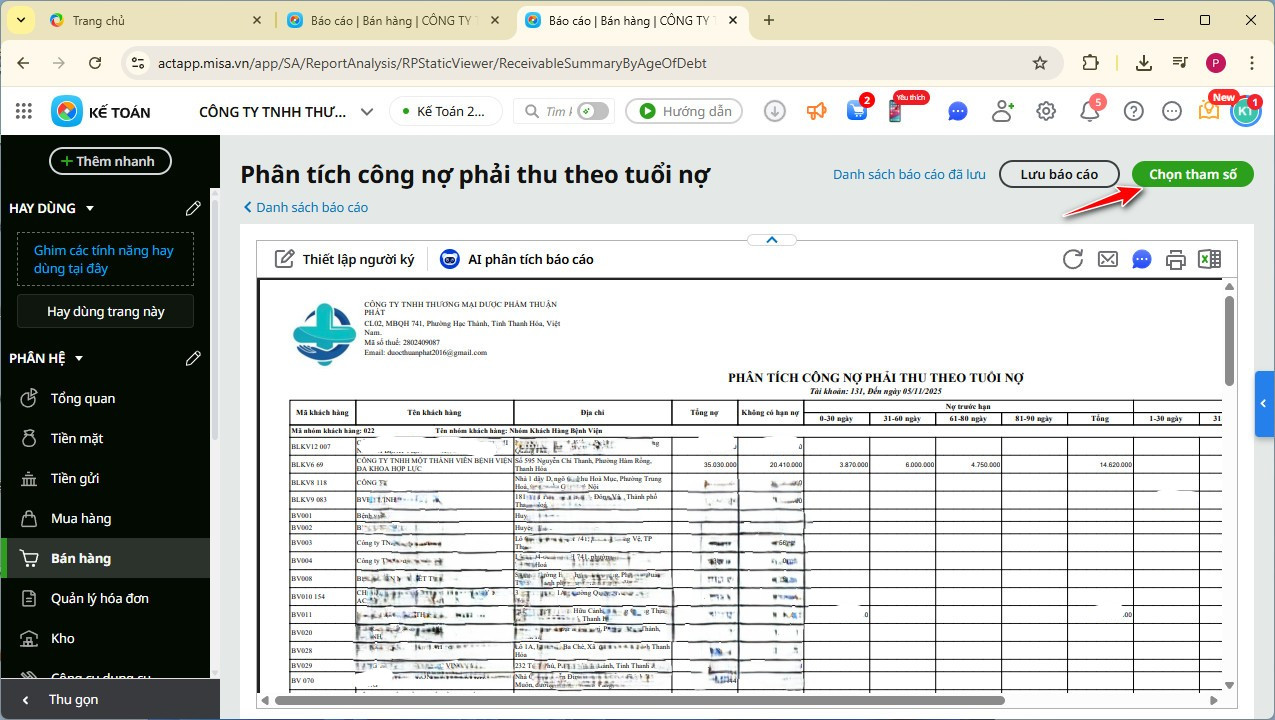
Task: Open the notifications bell
Action: pyautogui.click(x=1089, y=111)
